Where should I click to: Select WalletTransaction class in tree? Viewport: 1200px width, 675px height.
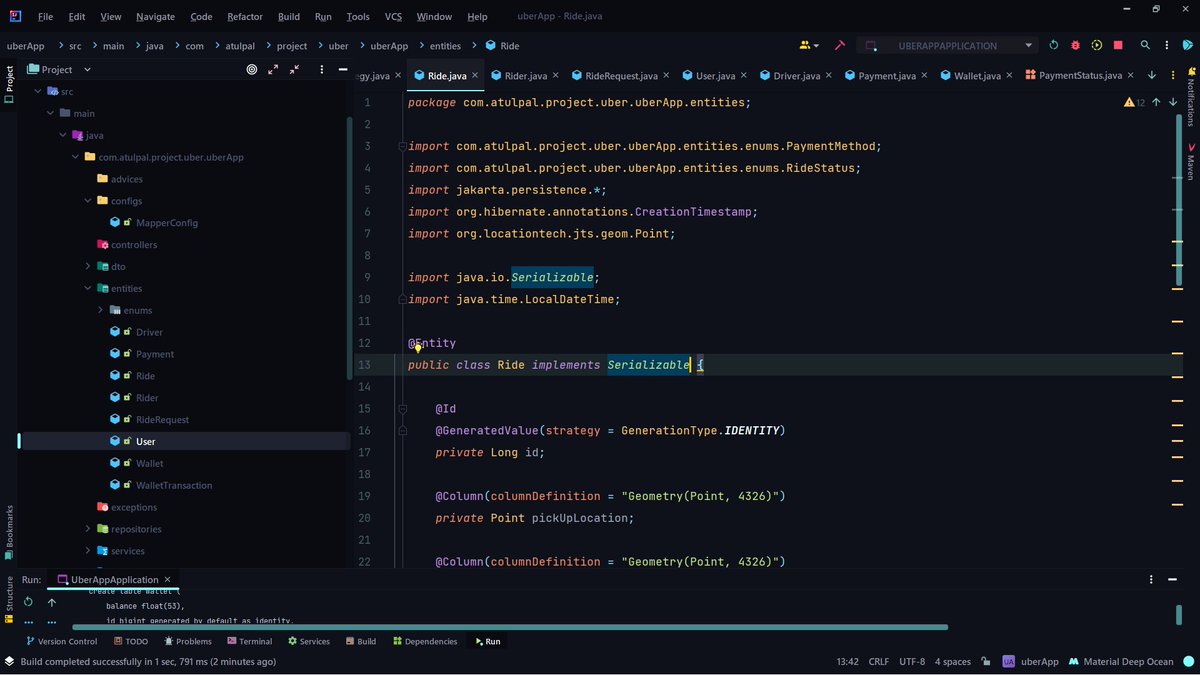click(x=173, y=485)
